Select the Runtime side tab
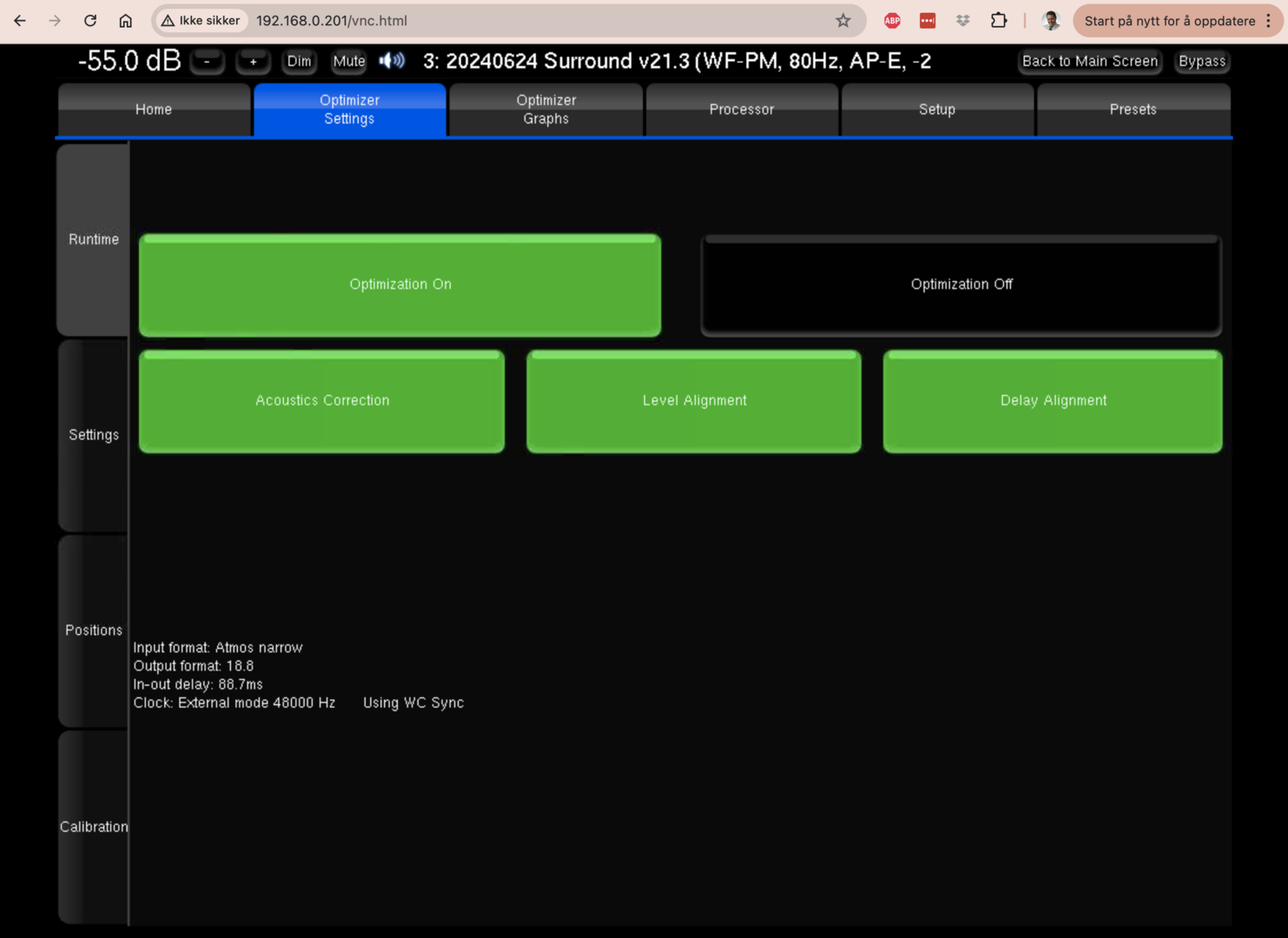This screenshot has height=938, width=1288. point(93,240)
